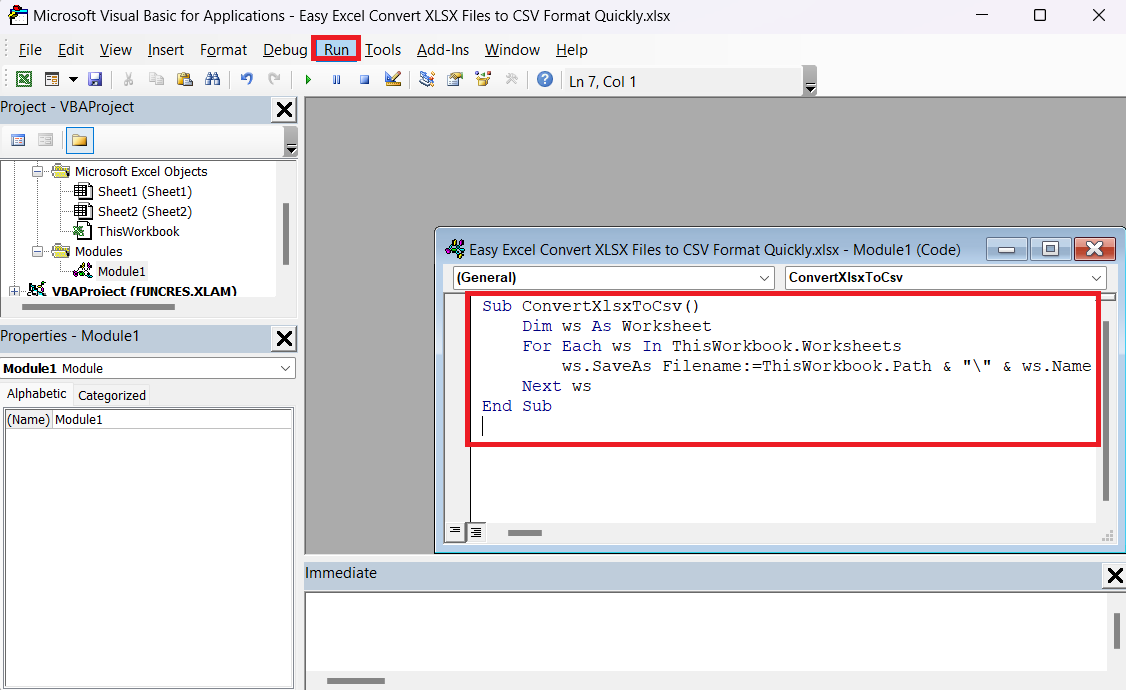Viewport: 1126px width, 690px height.
Task: Open the Run menu
Action: [x=336, y=50]
